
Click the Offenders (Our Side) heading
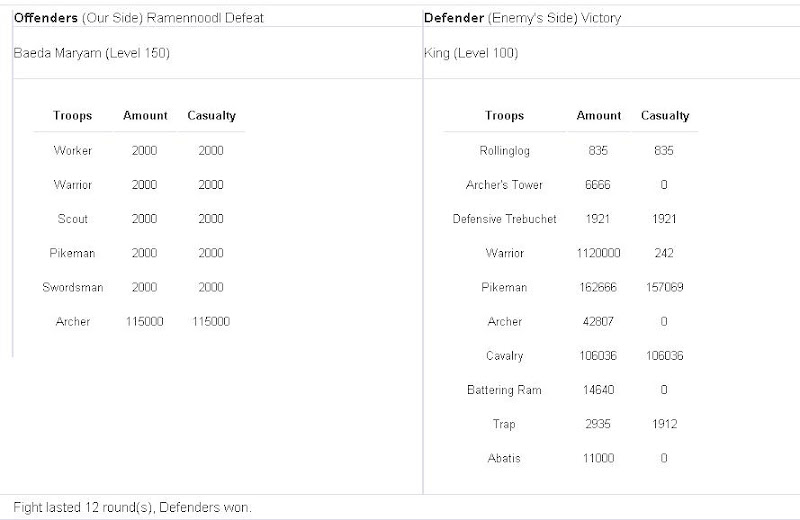coord(138,18)
